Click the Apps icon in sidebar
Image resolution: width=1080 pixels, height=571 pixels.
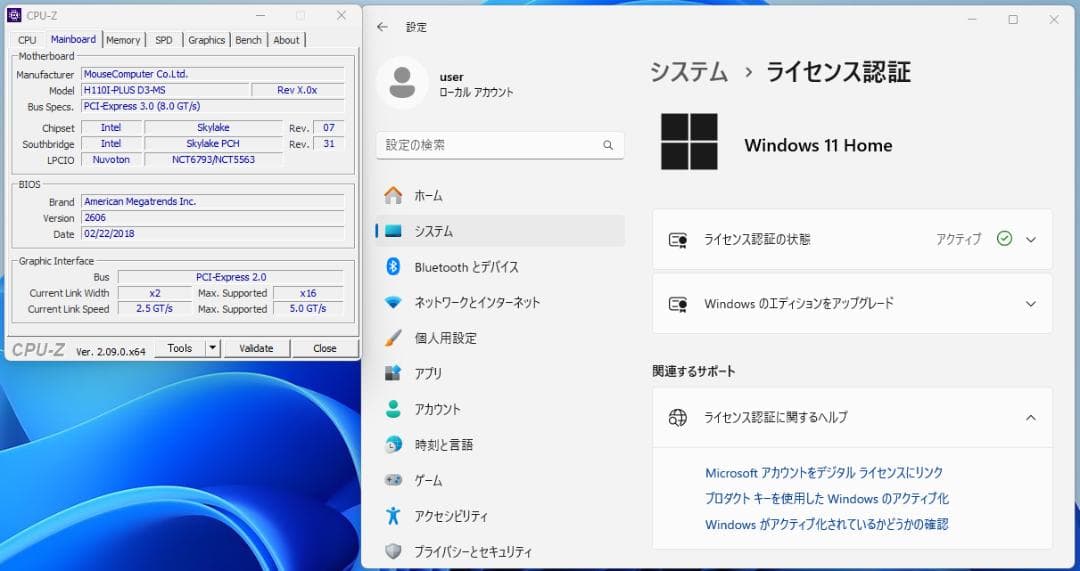click(393, 373)
